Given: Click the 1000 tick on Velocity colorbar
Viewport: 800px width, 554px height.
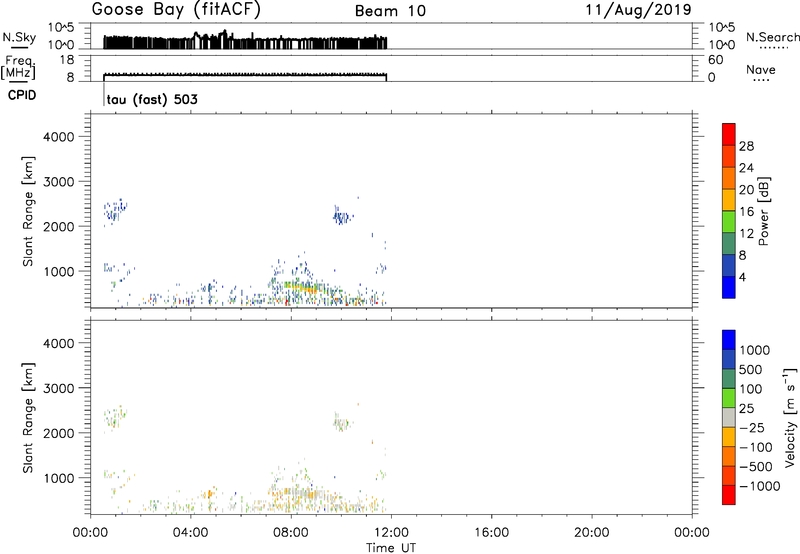Looking at the screenshot, I should pyautogui.click(x=754, y=350).
